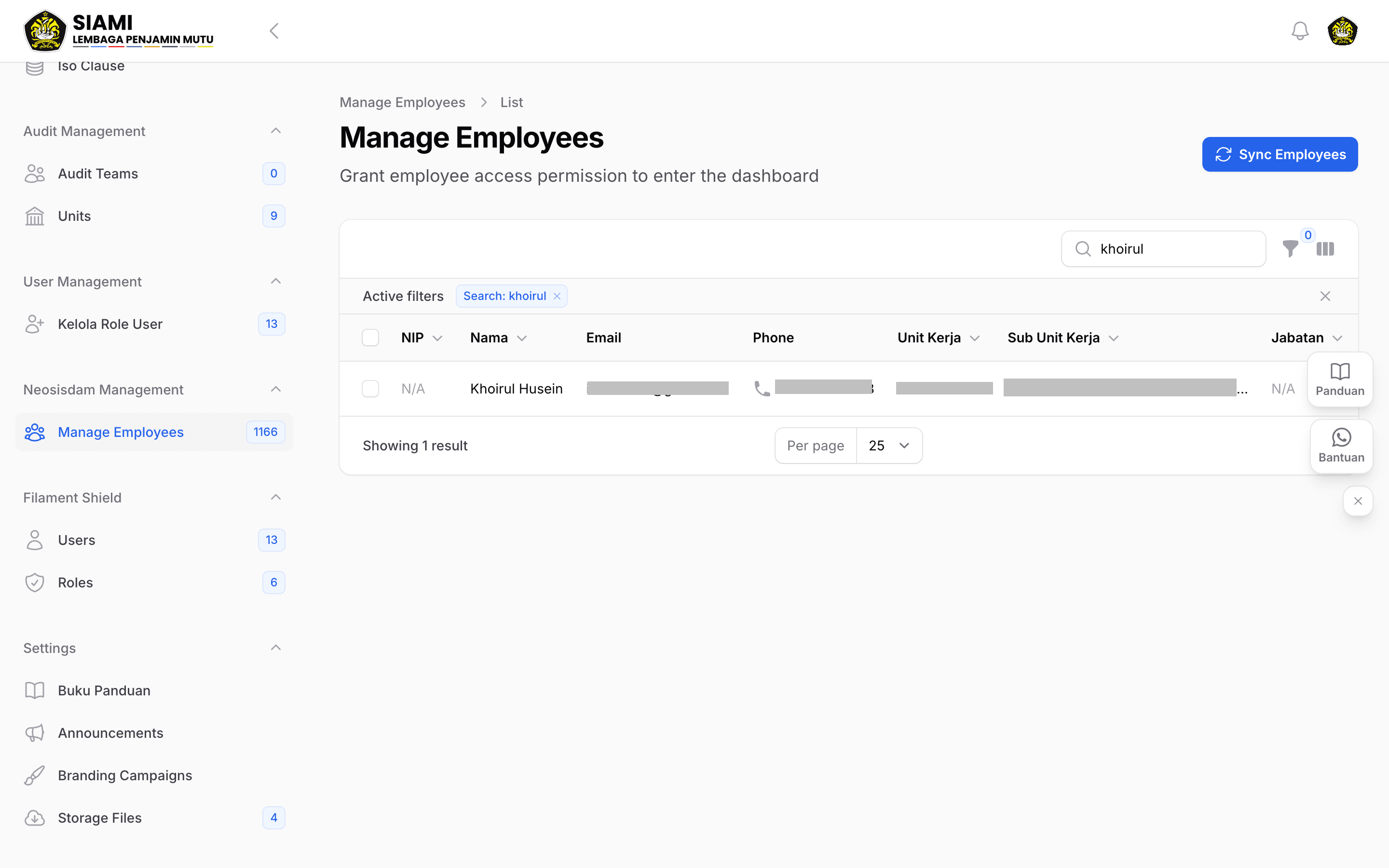This screenshot has height=868, width=1389.
Task: Open Users under Filament Shield
Action: [154, 540]
